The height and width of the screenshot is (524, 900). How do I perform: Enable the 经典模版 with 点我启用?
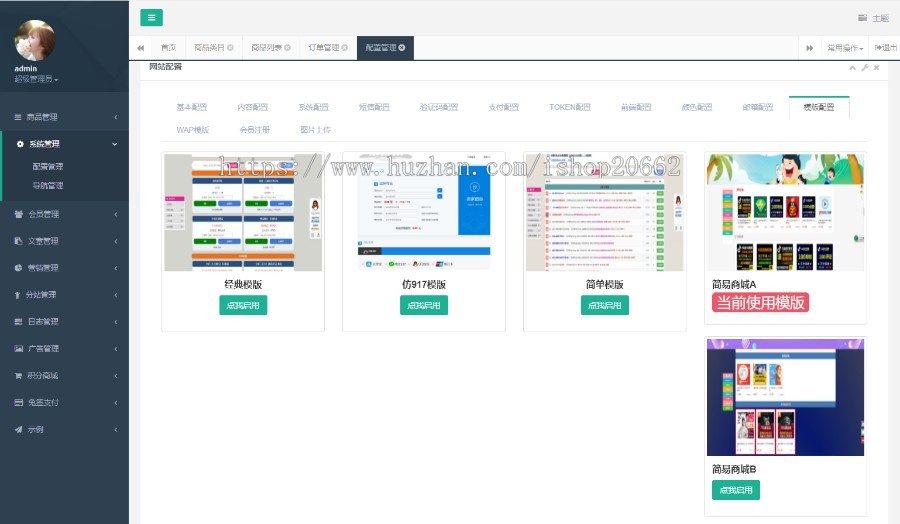tap(243, 305)
